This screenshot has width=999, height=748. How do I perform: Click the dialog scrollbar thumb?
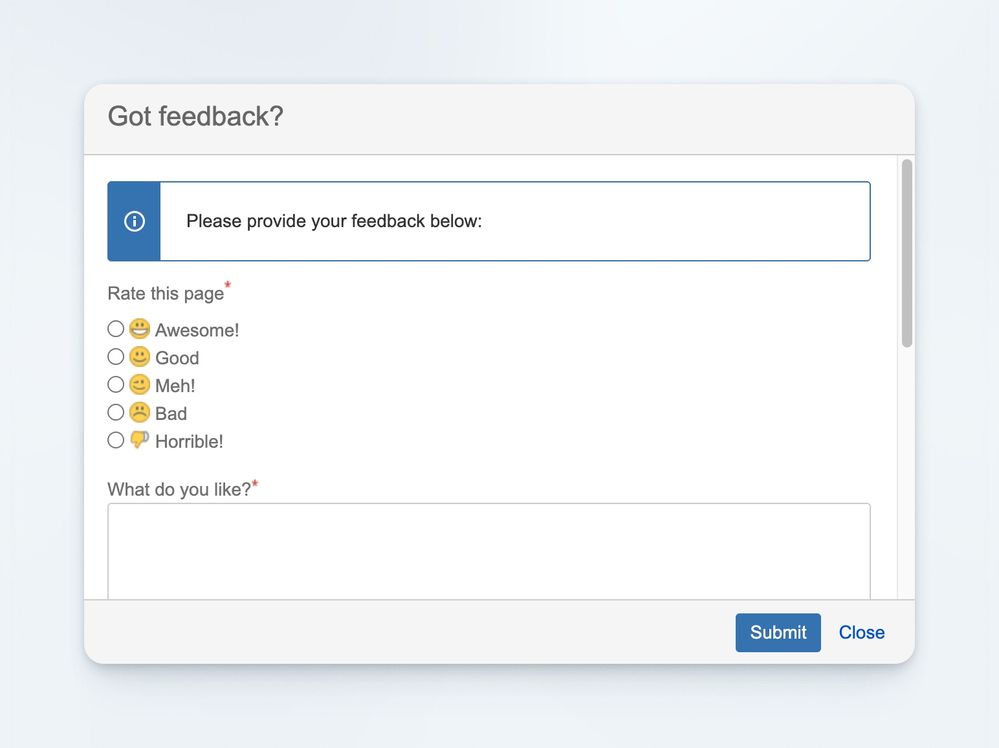click(907, 252)
